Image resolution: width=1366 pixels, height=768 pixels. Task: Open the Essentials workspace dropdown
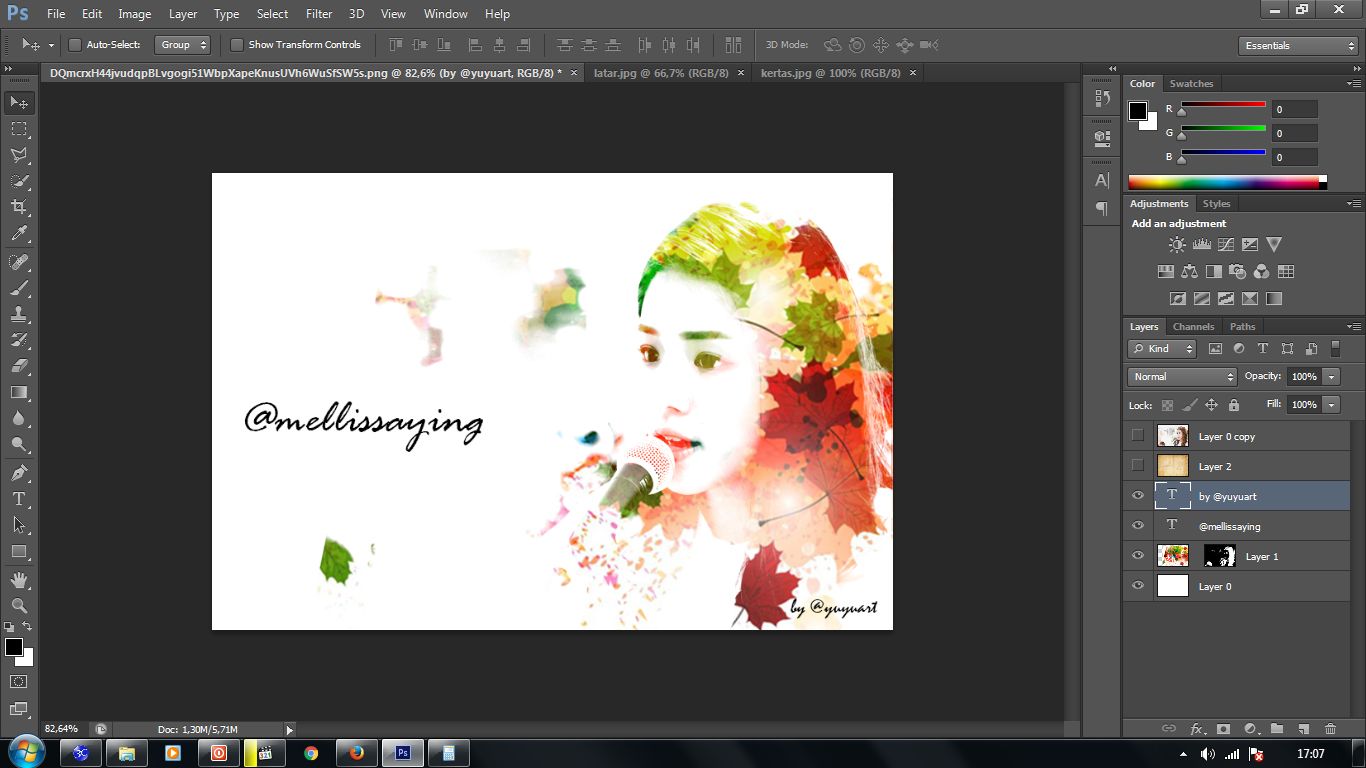(x=1297, y=45)
